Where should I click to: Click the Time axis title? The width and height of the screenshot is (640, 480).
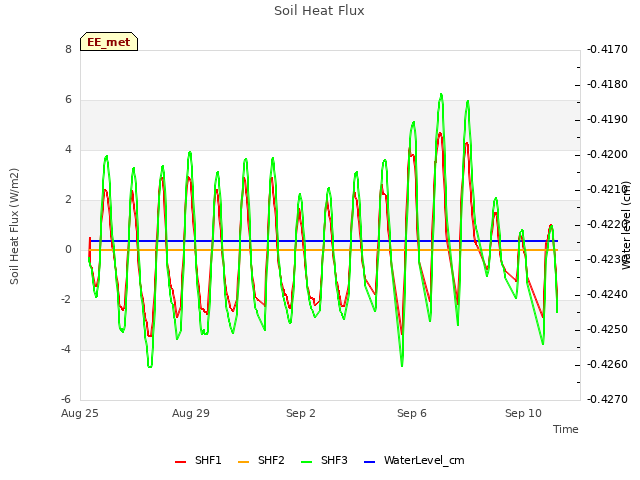tap(566, 429)
